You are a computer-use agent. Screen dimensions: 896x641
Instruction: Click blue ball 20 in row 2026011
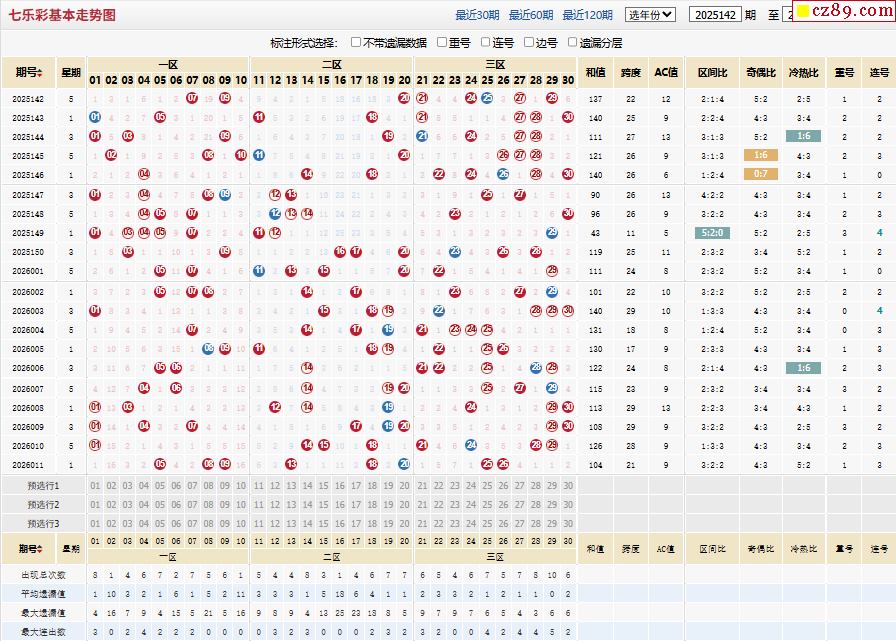[x=404, y=464]
